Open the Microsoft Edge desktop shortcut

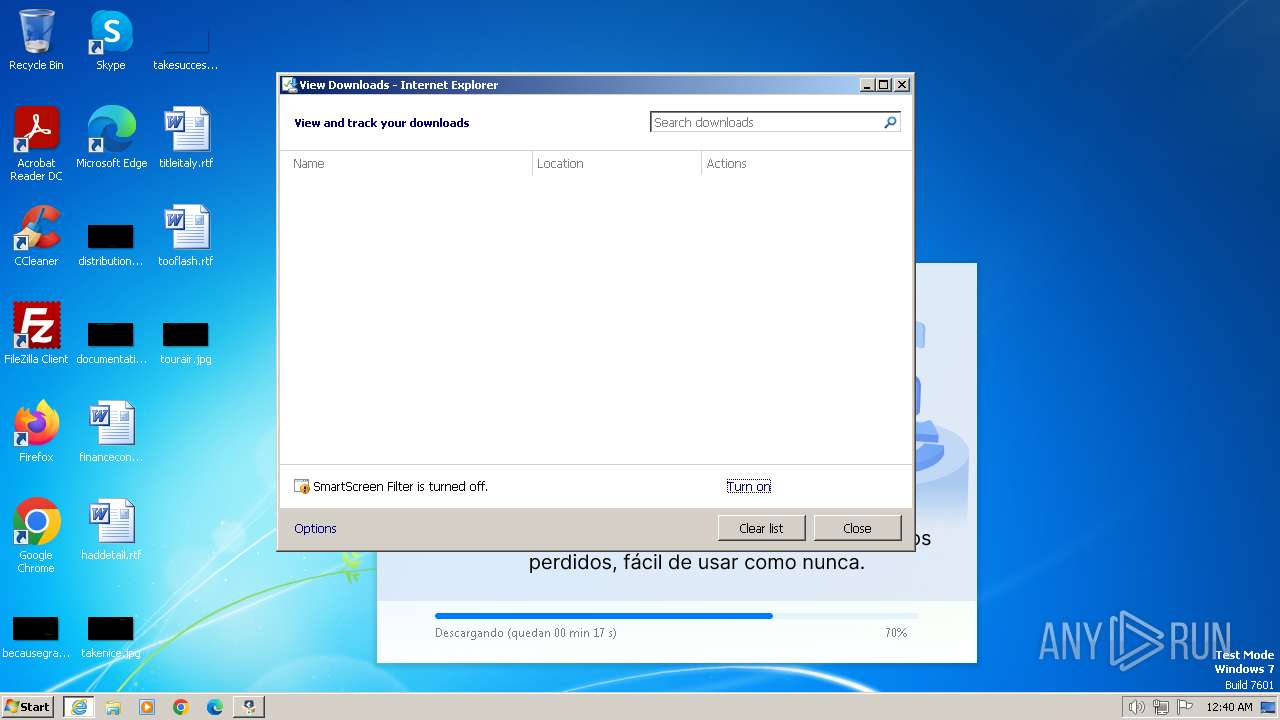pyautogui.click(x=111, y=138)
